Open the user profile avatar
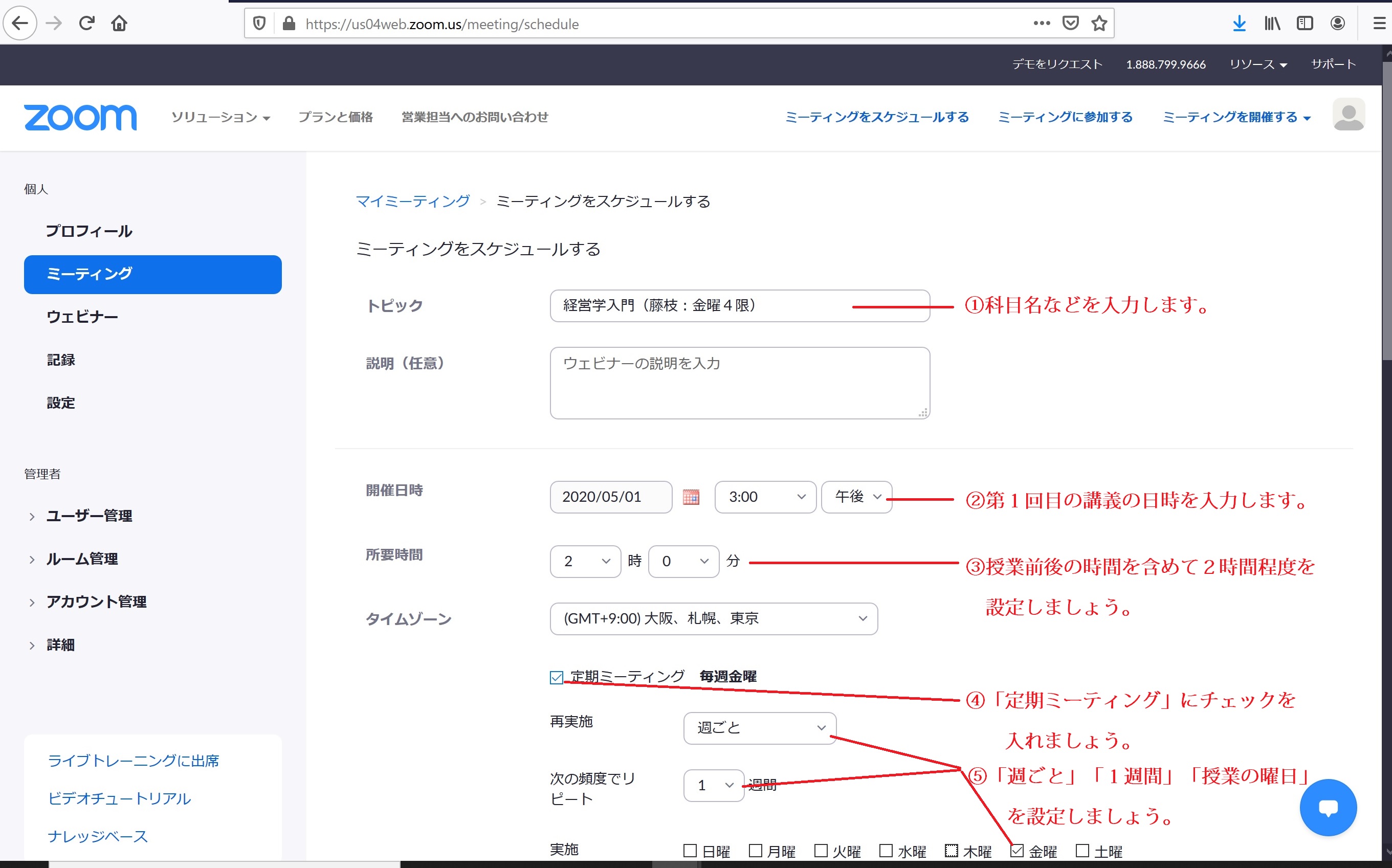1392x868 pixels. tap(1349, 115)
